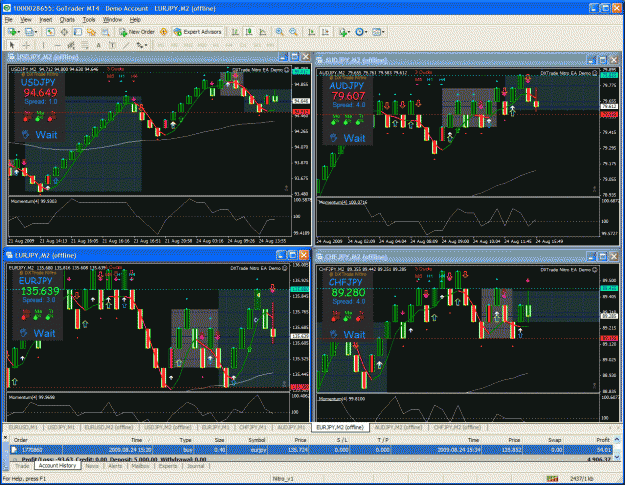Select the Cursor pointer tool
Image resolution: width=625 pixels, height=485 pixels.
click(12, 45)
